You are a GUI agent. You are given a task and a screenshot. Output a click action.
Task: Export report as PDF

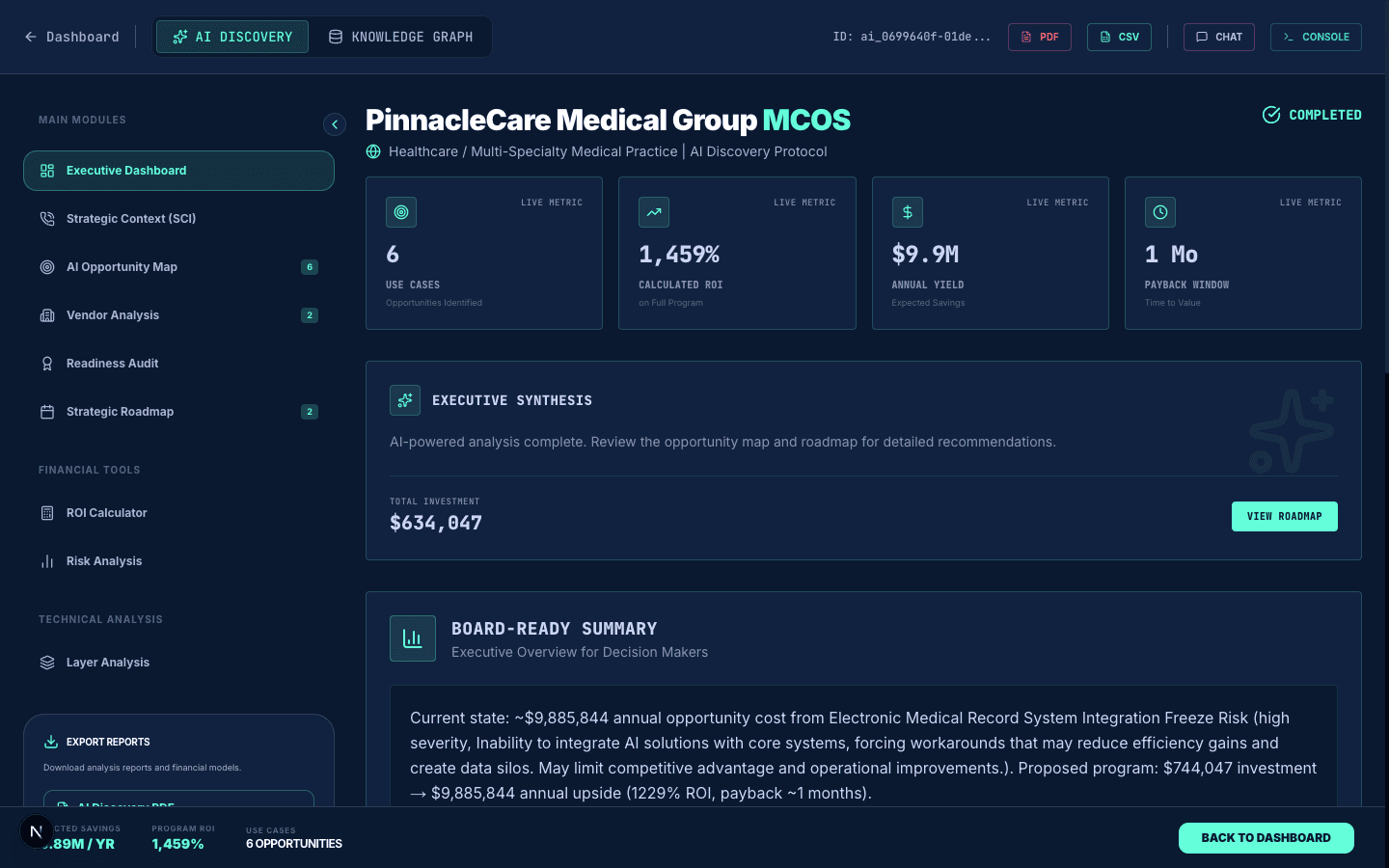1040,37
